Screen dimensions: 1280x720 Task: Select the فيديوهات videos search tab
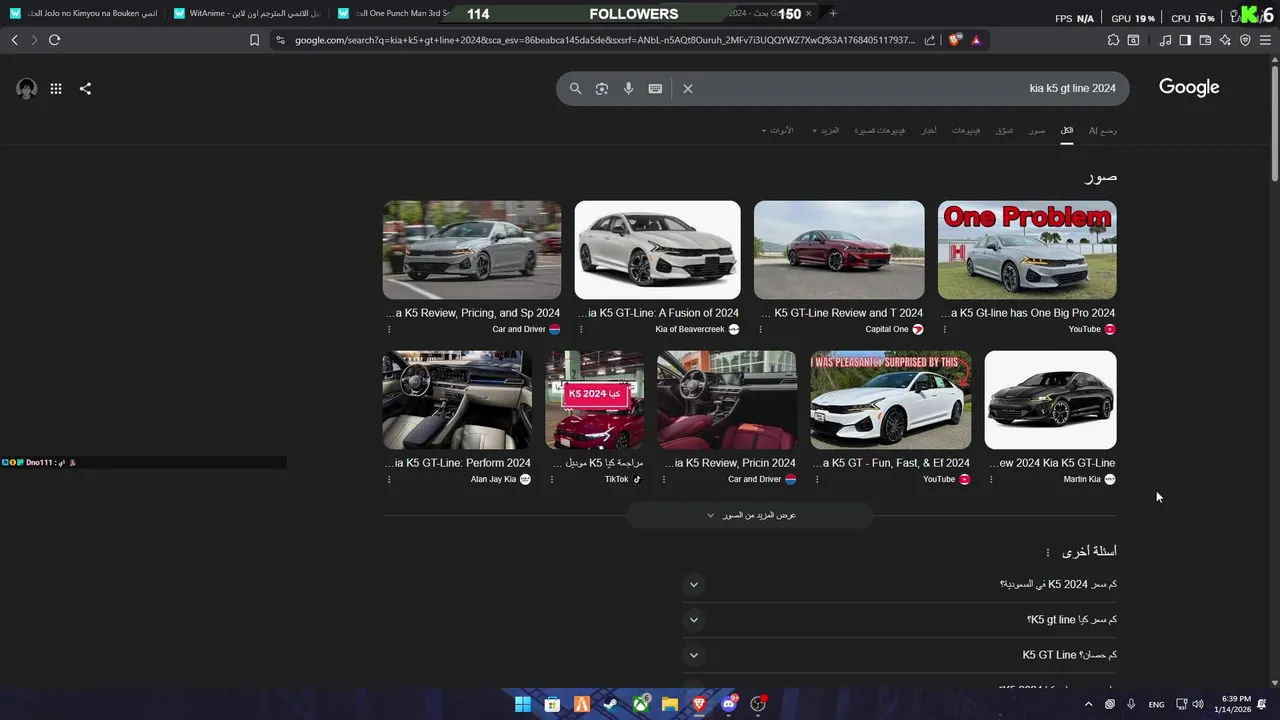point(966,131)
